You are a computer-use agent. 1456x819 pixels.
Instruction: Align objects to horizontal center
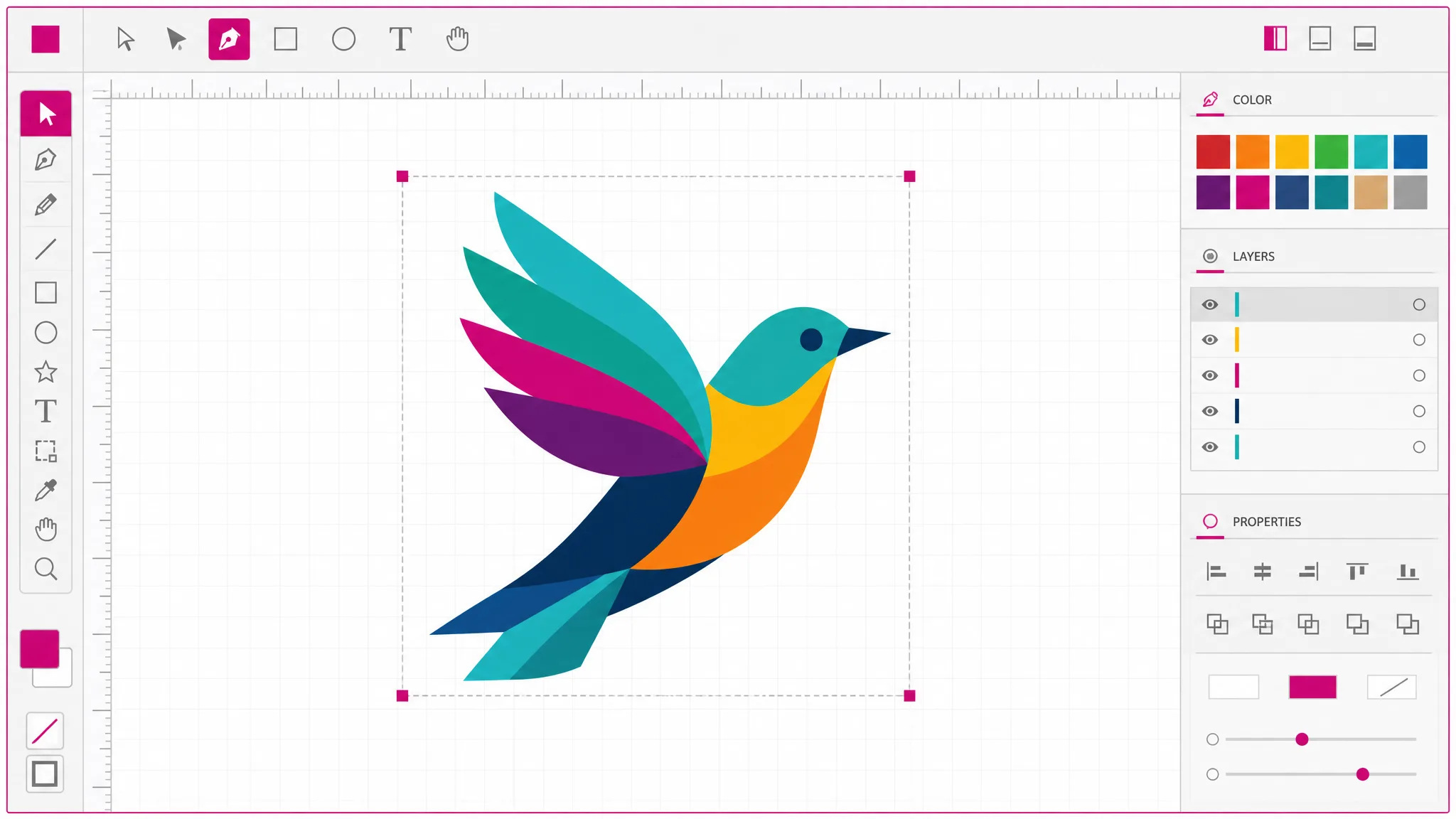pyautogui.click(x=1263, y=572)
